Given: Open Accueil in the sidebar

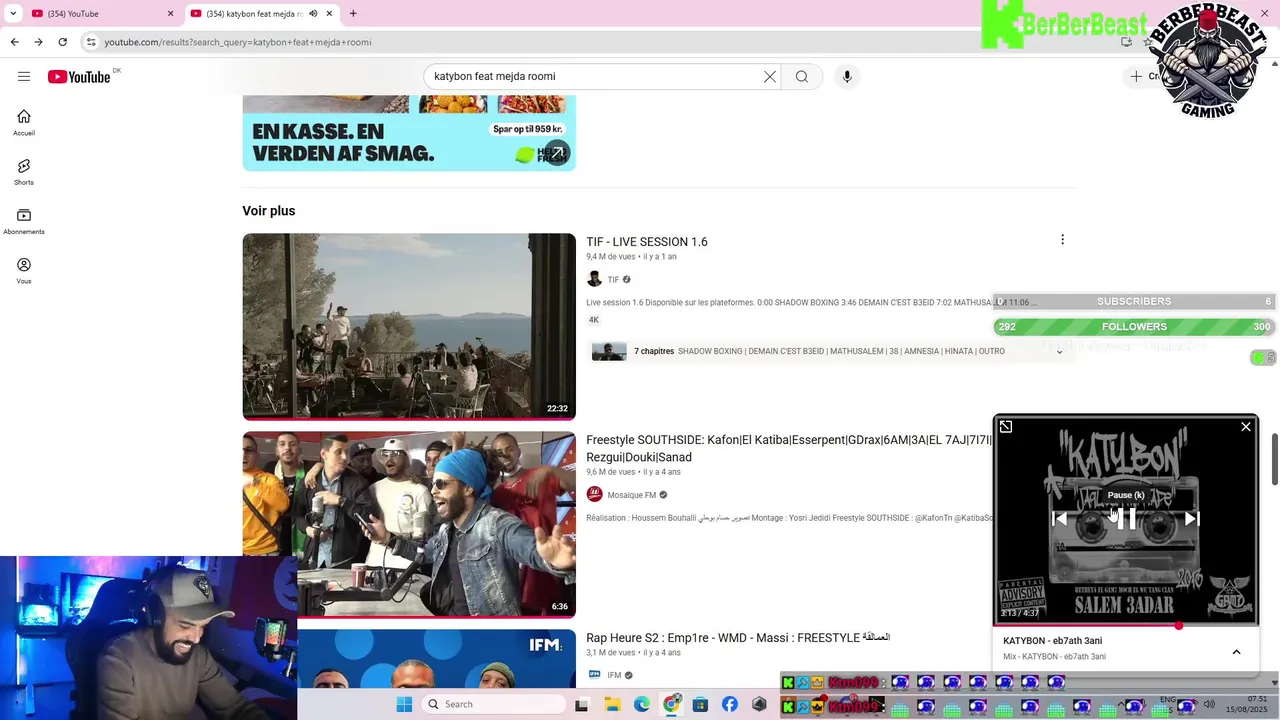Looking at the screenshot, I should 24,123.
